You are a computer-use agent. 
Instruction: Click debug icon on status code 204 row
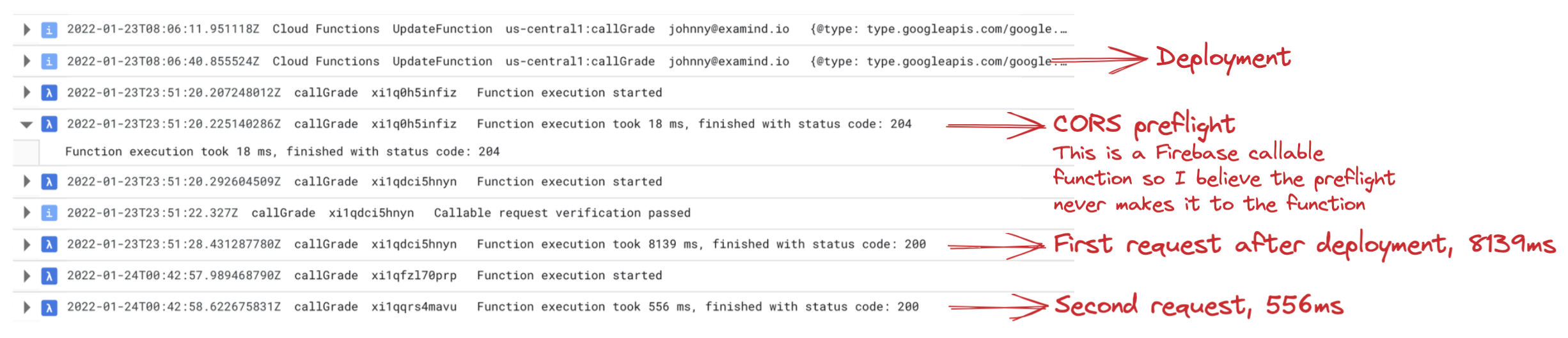tap(49, 124)
